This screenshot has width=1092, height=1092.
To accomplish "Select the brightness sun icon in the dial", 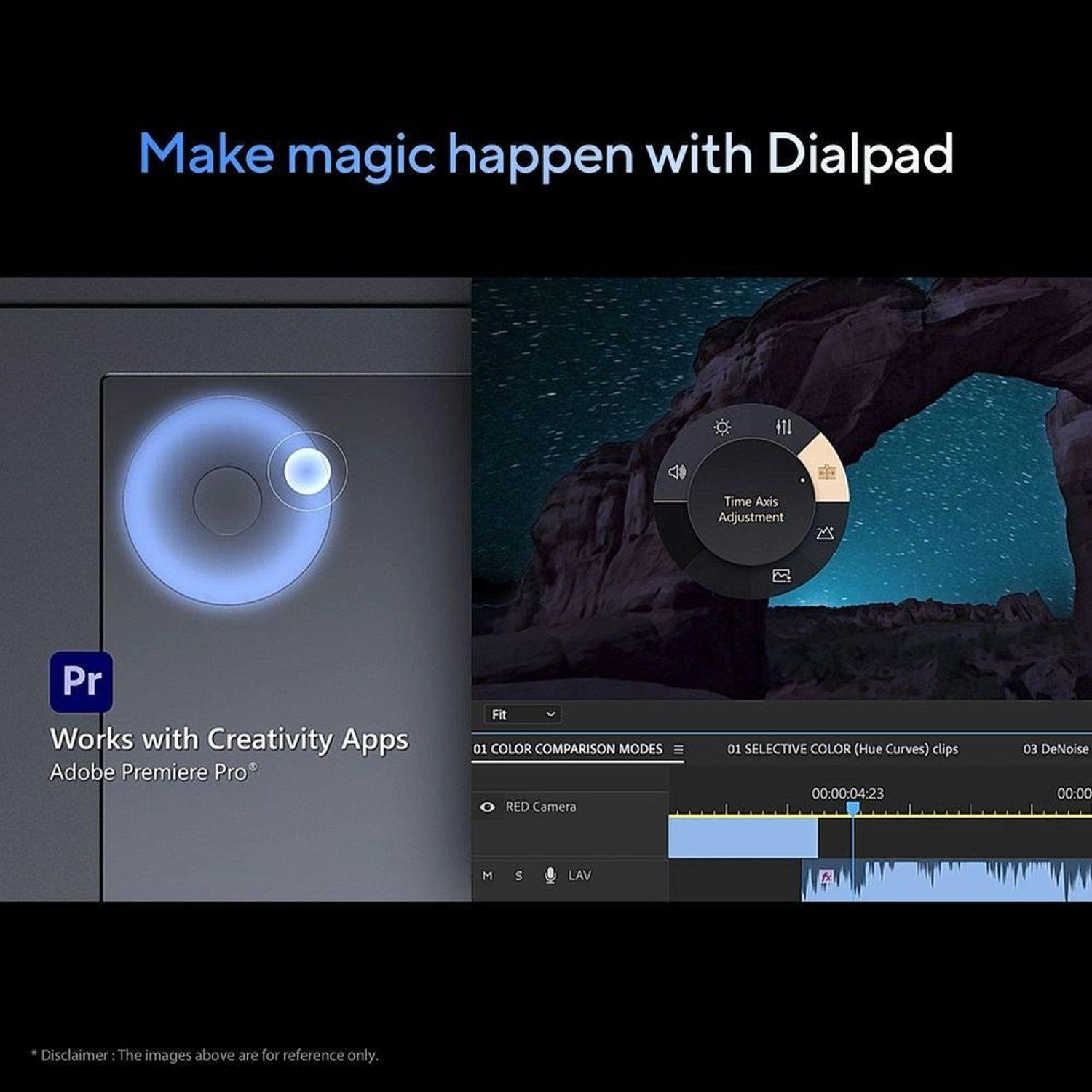I will 721,427.
